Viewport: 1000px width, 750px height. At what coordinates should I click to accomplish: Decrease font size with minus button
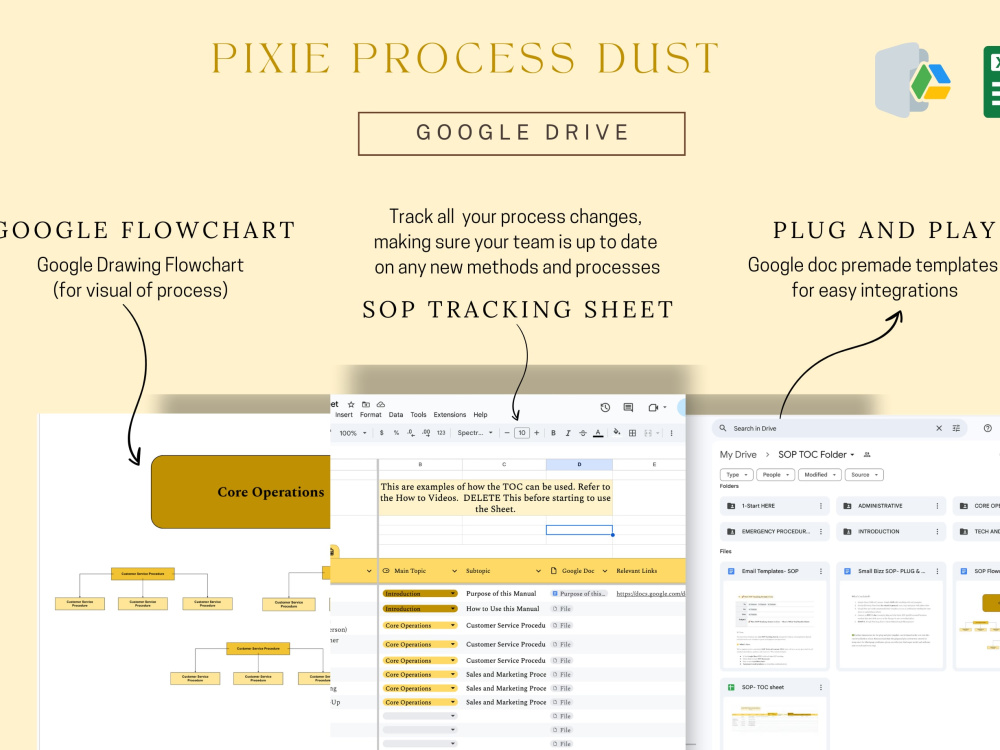point(507,433)
